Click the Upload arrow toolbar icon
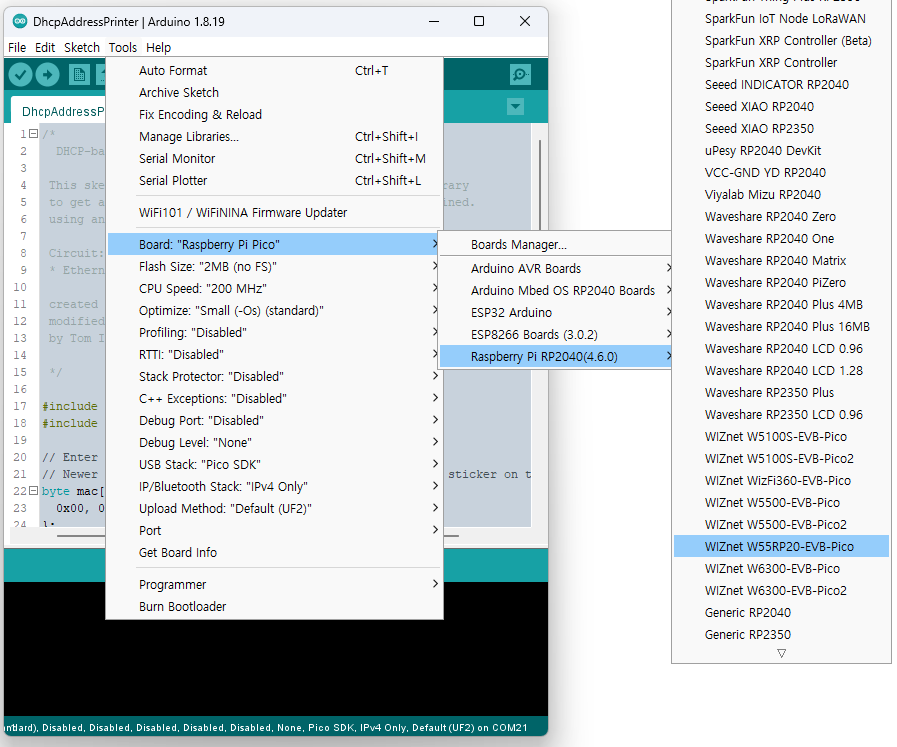Image resolution: width=897 pixels, height=747 pixels. [x=47, y=74]
